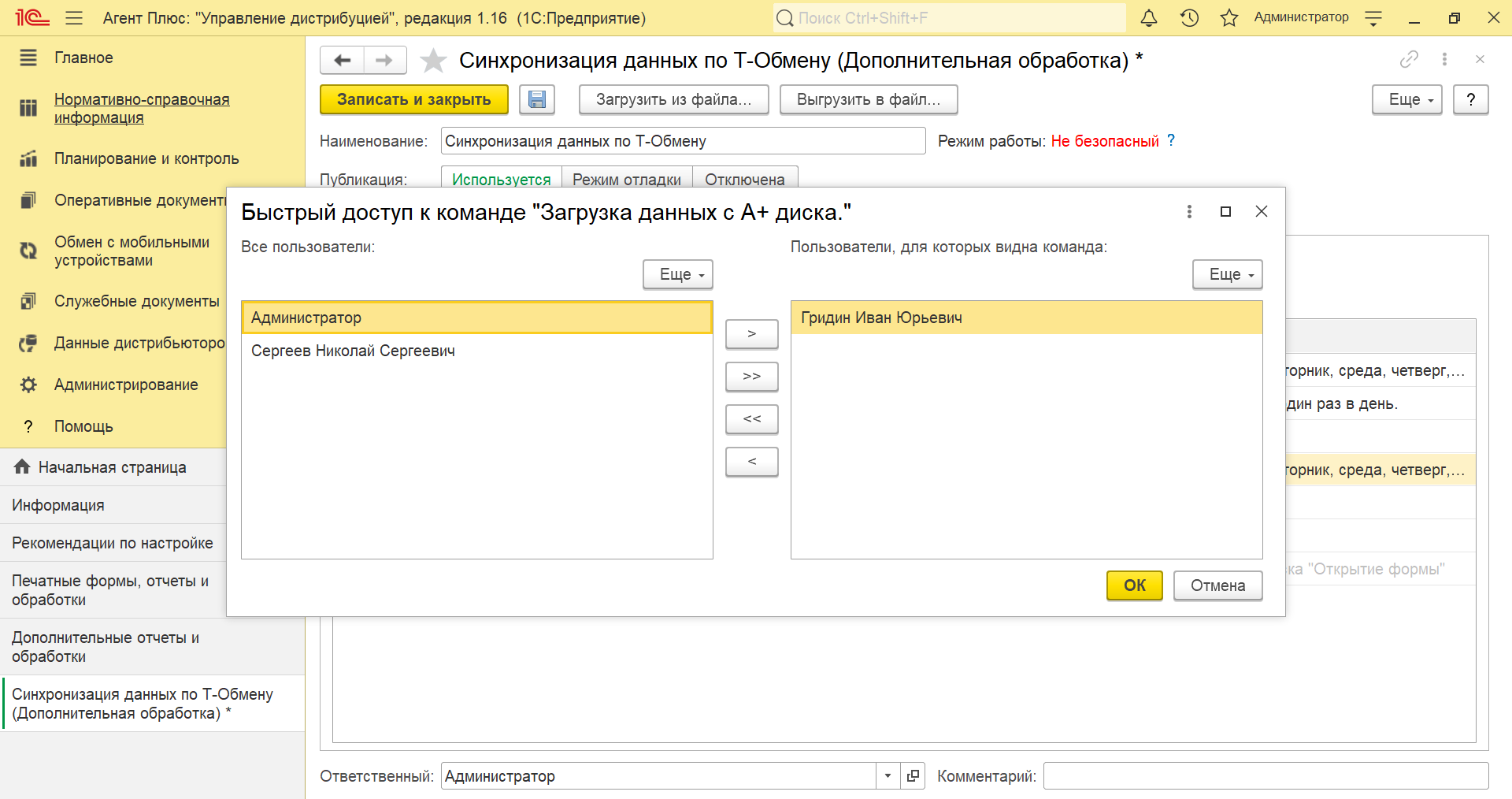Open Нормативно-справочная информация section
The width and height of the screenshot is (1512, 799).
tap(142, 108)
